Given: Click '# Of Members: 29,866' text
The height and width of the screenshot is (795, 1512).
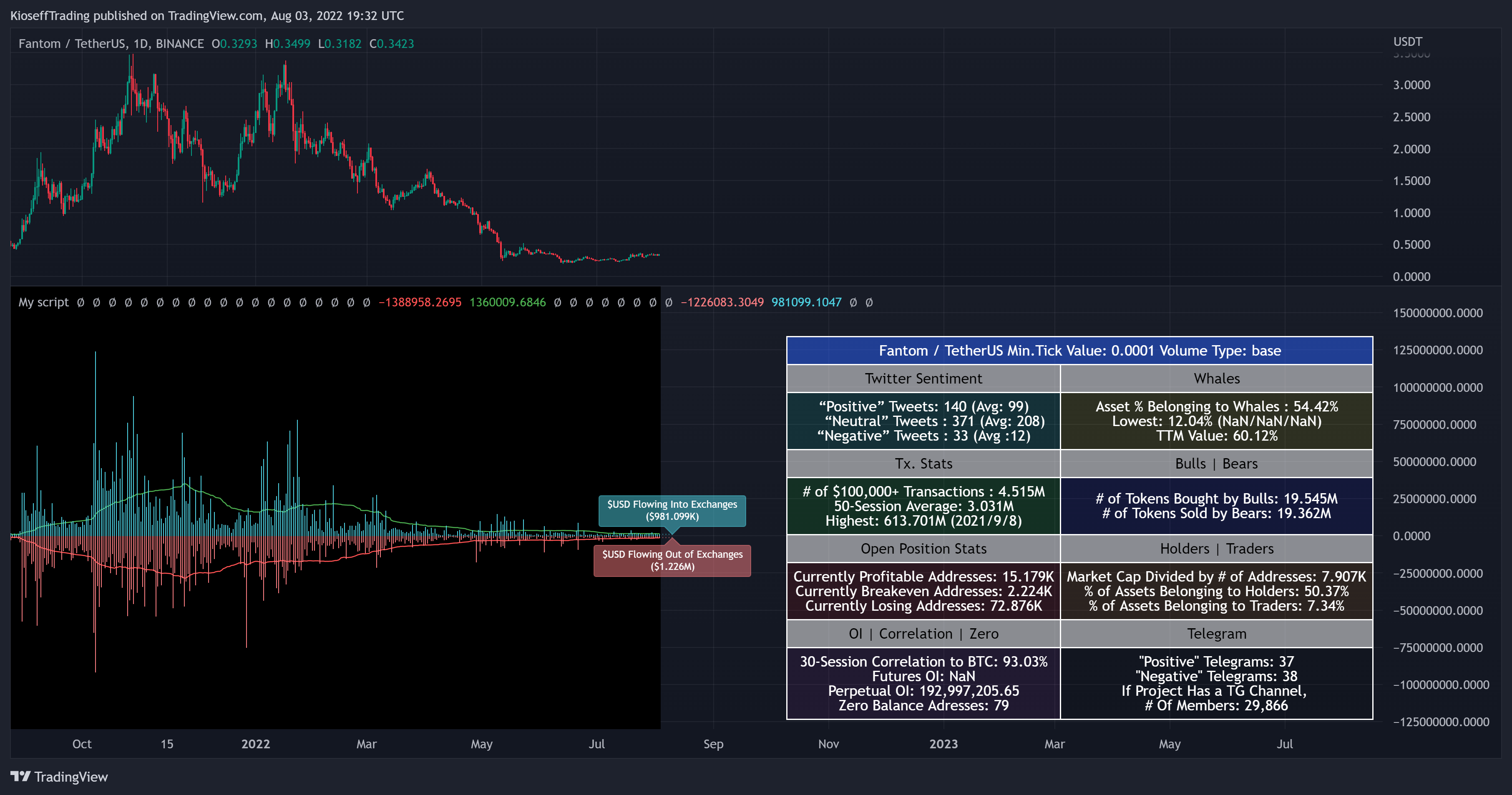Looking at the screenshot, I should pyautogui.click(x=1217, y=706).
